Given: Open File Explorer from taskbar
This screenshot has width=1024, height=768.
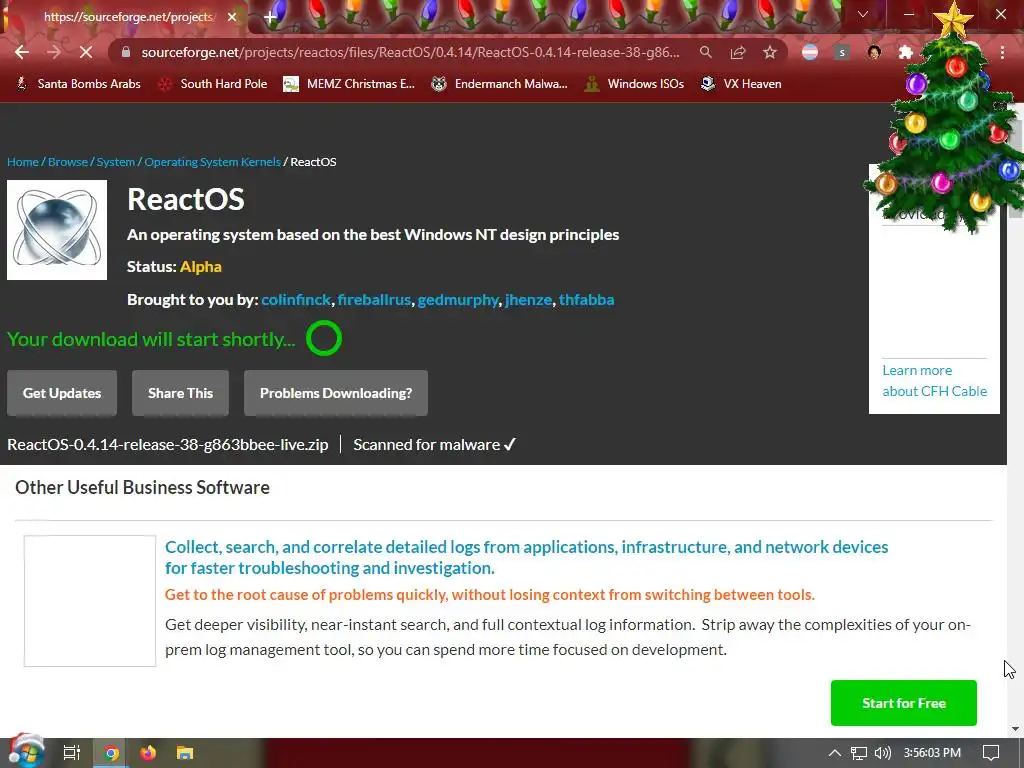Looking at the screenshot, I should pos(185,753).
